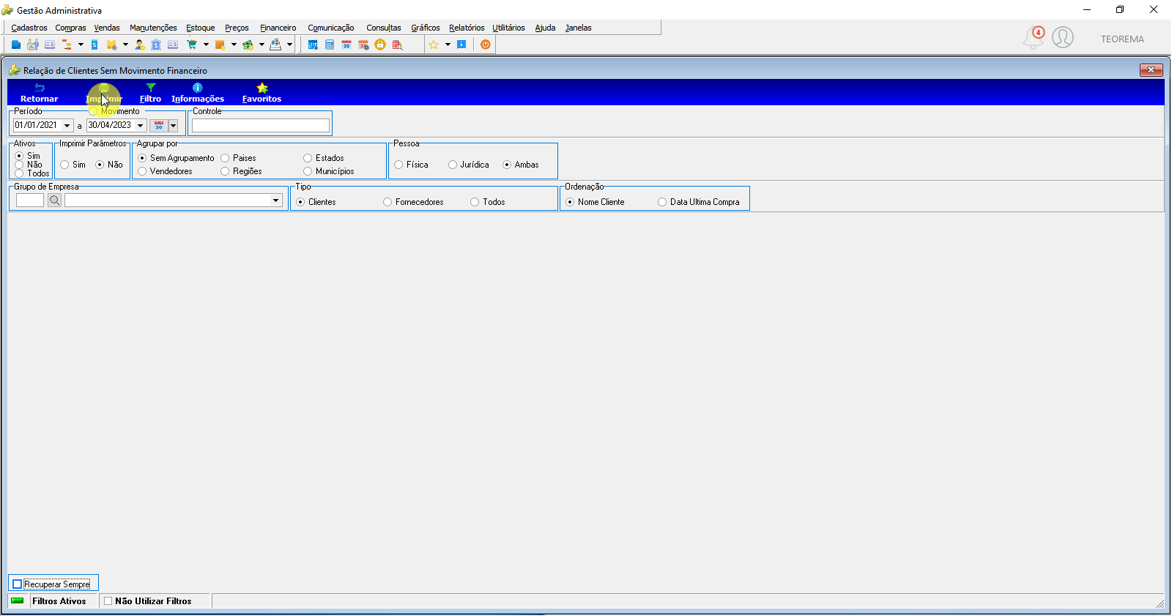Open the Cadastros menu

point(29,28)
